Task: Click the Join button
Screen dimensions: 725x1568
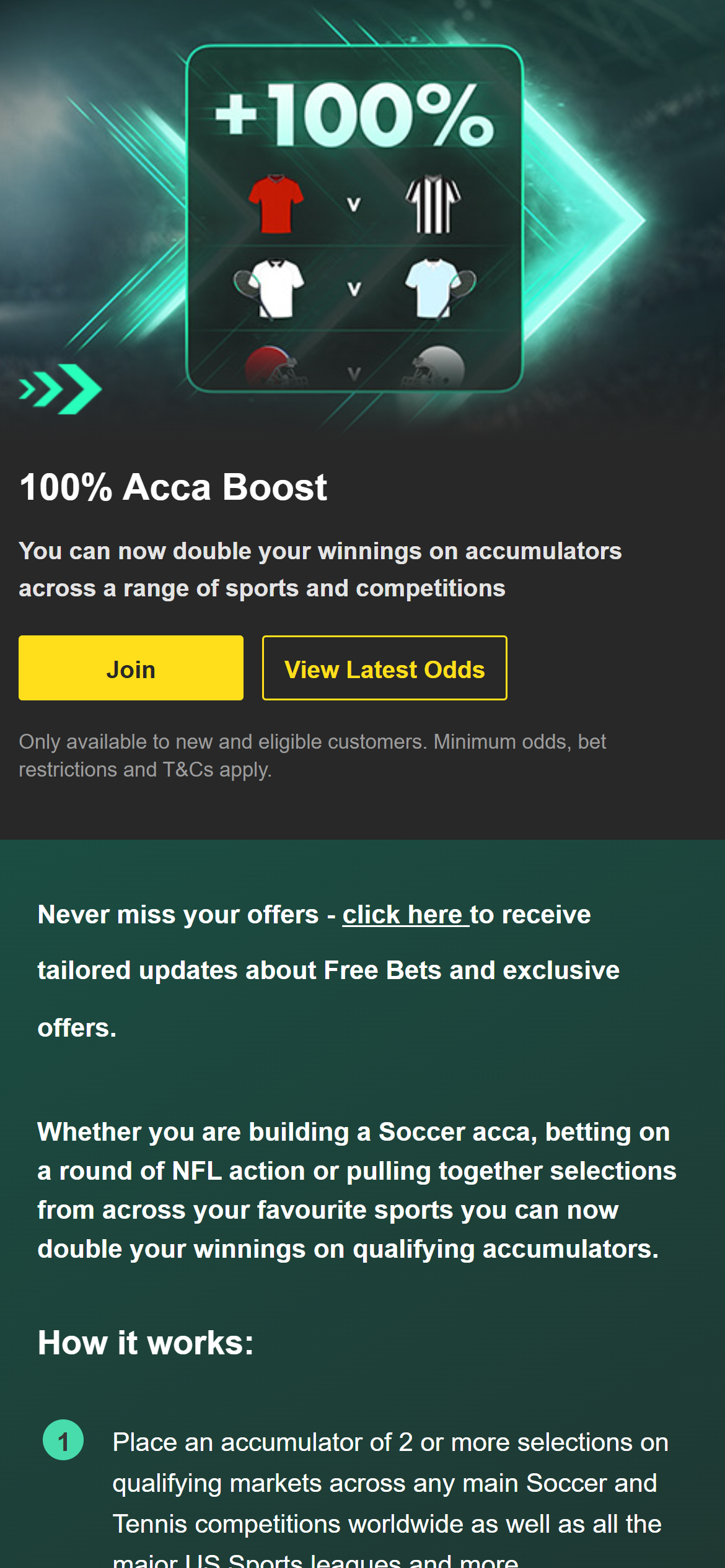Action: [131, 668]
